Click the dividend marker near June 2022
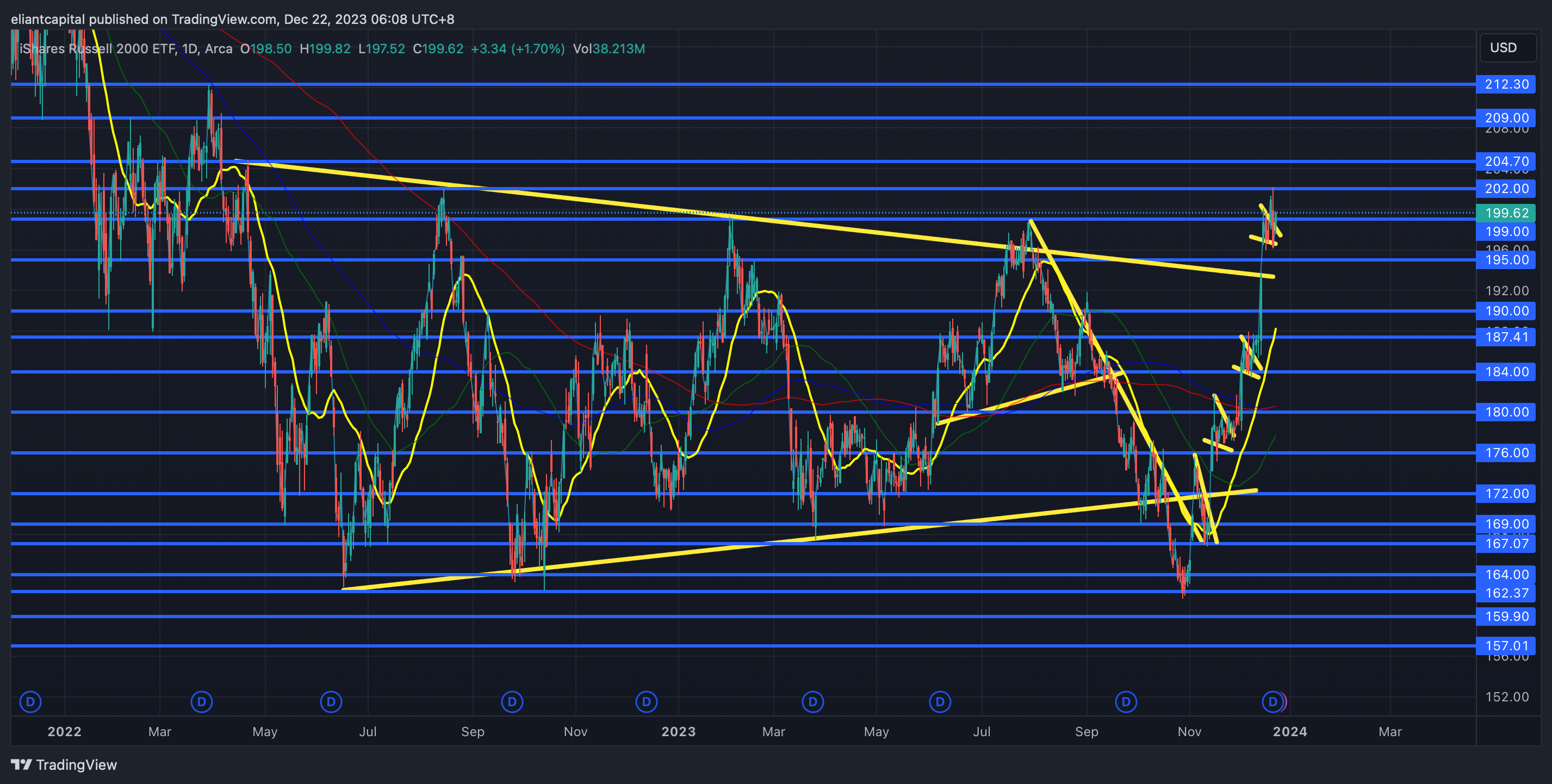Image resolution: width=1552 pixels, height=784 pixels. [331, 701]
